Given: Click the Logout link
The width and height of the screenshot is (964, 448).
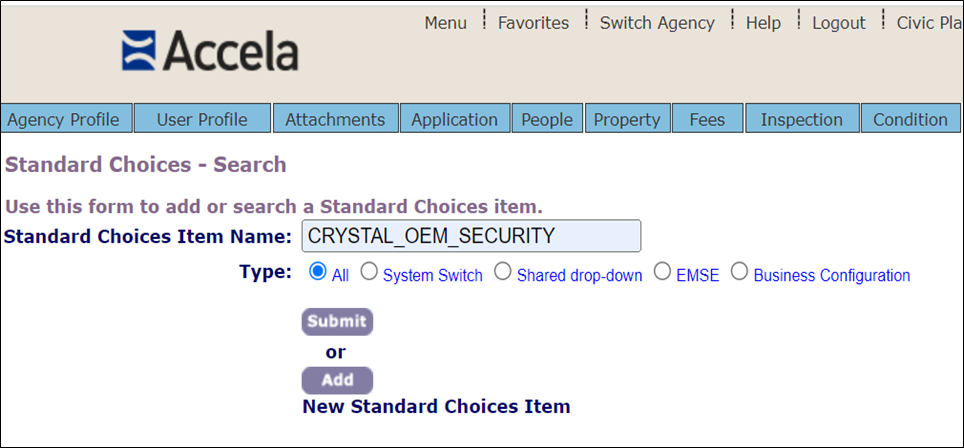Looking at the screenshot, I should [838, 22].
